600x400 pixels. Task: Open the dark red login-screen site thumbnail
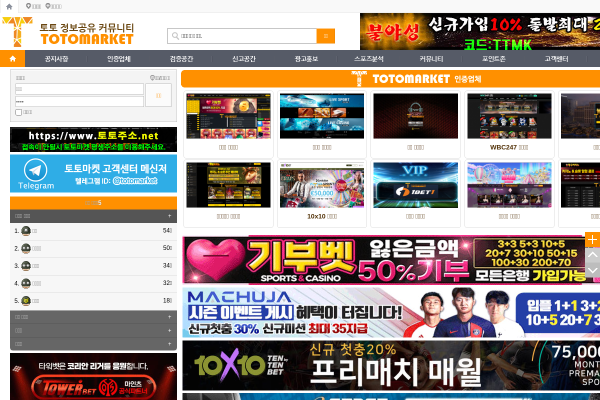click(416, 116)
